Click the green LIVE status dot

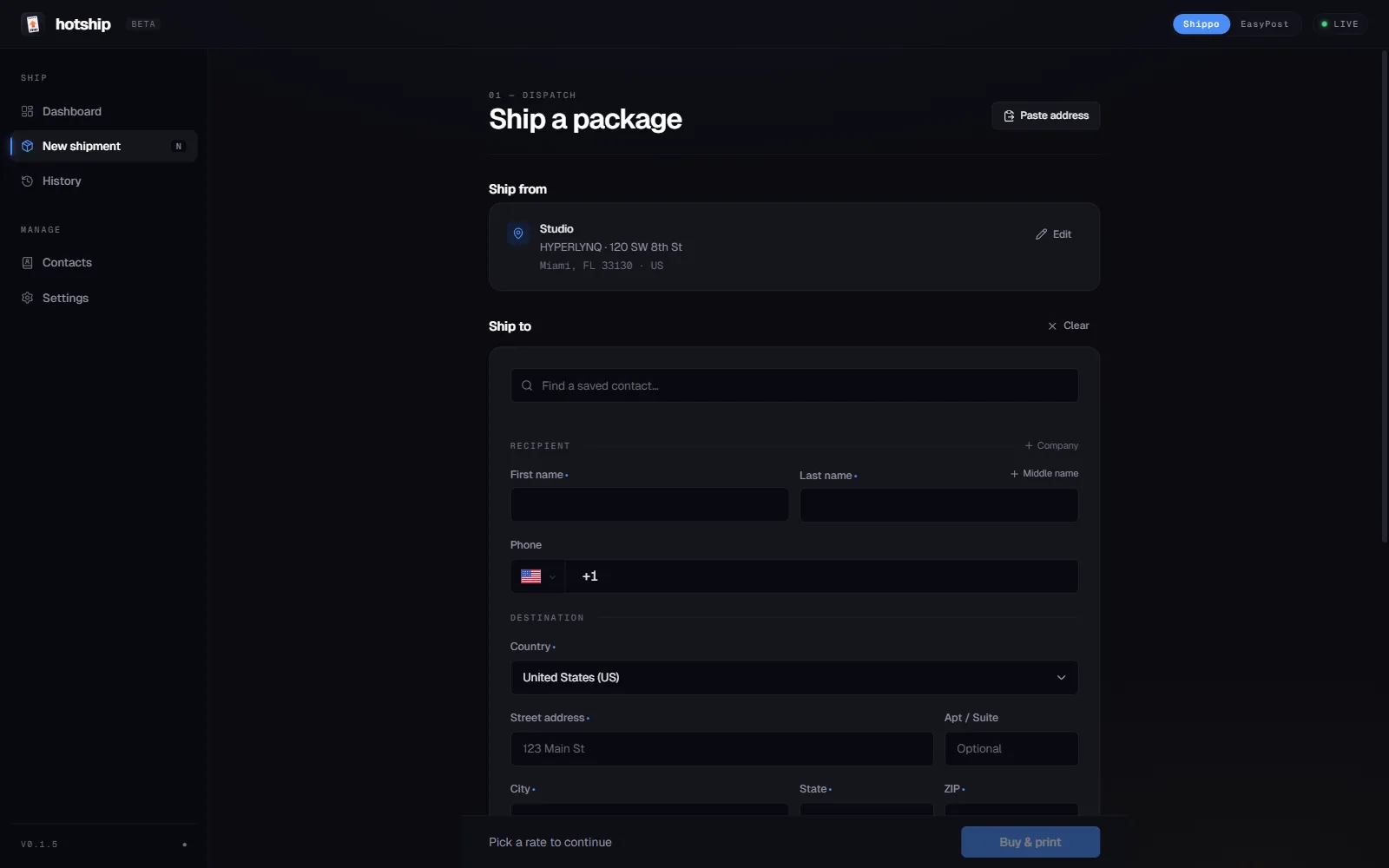pos(1324,24)
